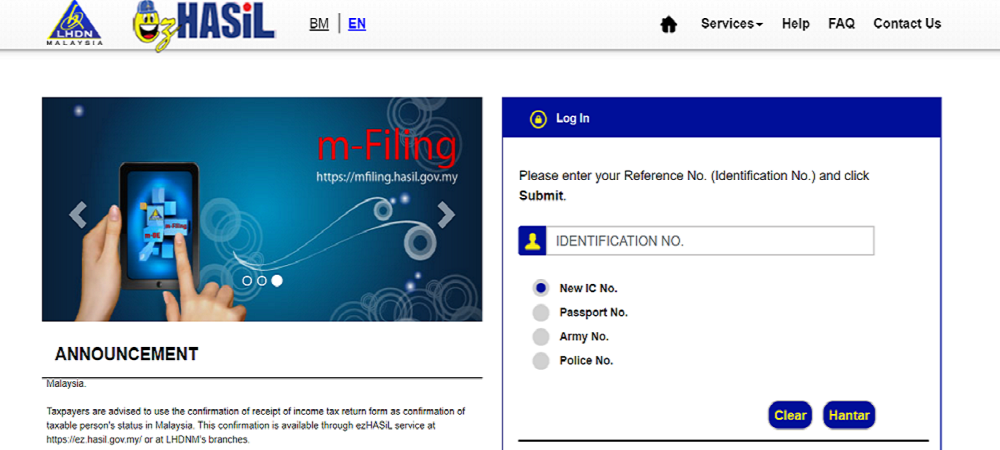This screenshot has width=1000, height=450.
Task: Select the Passport No. radio button
Action: point(541,312)
